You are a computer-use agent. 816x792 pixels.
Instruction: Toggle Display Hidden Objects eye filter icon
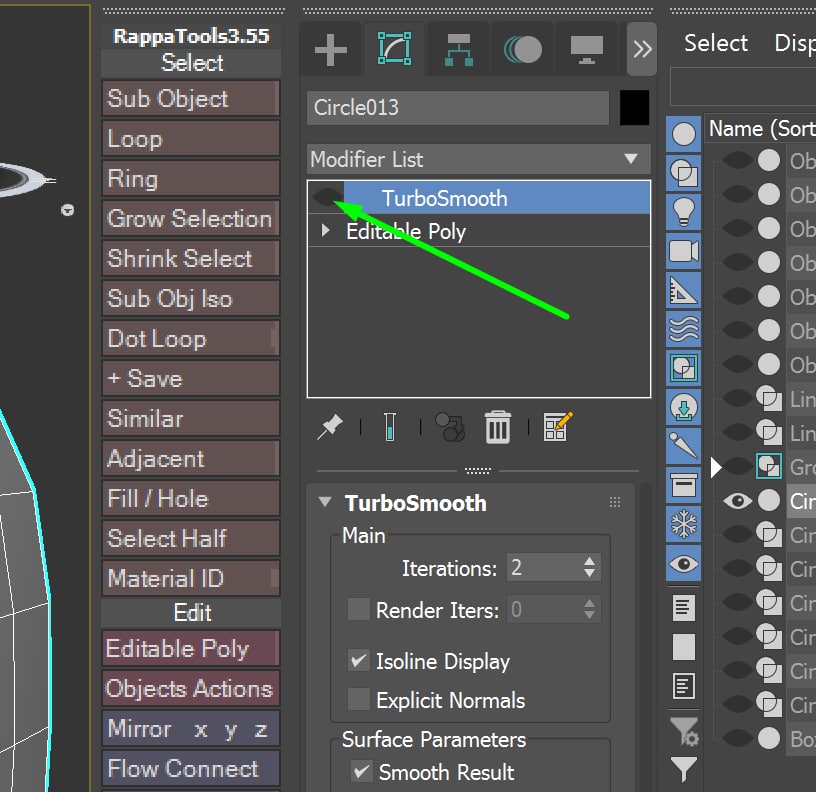coord(684,564)
